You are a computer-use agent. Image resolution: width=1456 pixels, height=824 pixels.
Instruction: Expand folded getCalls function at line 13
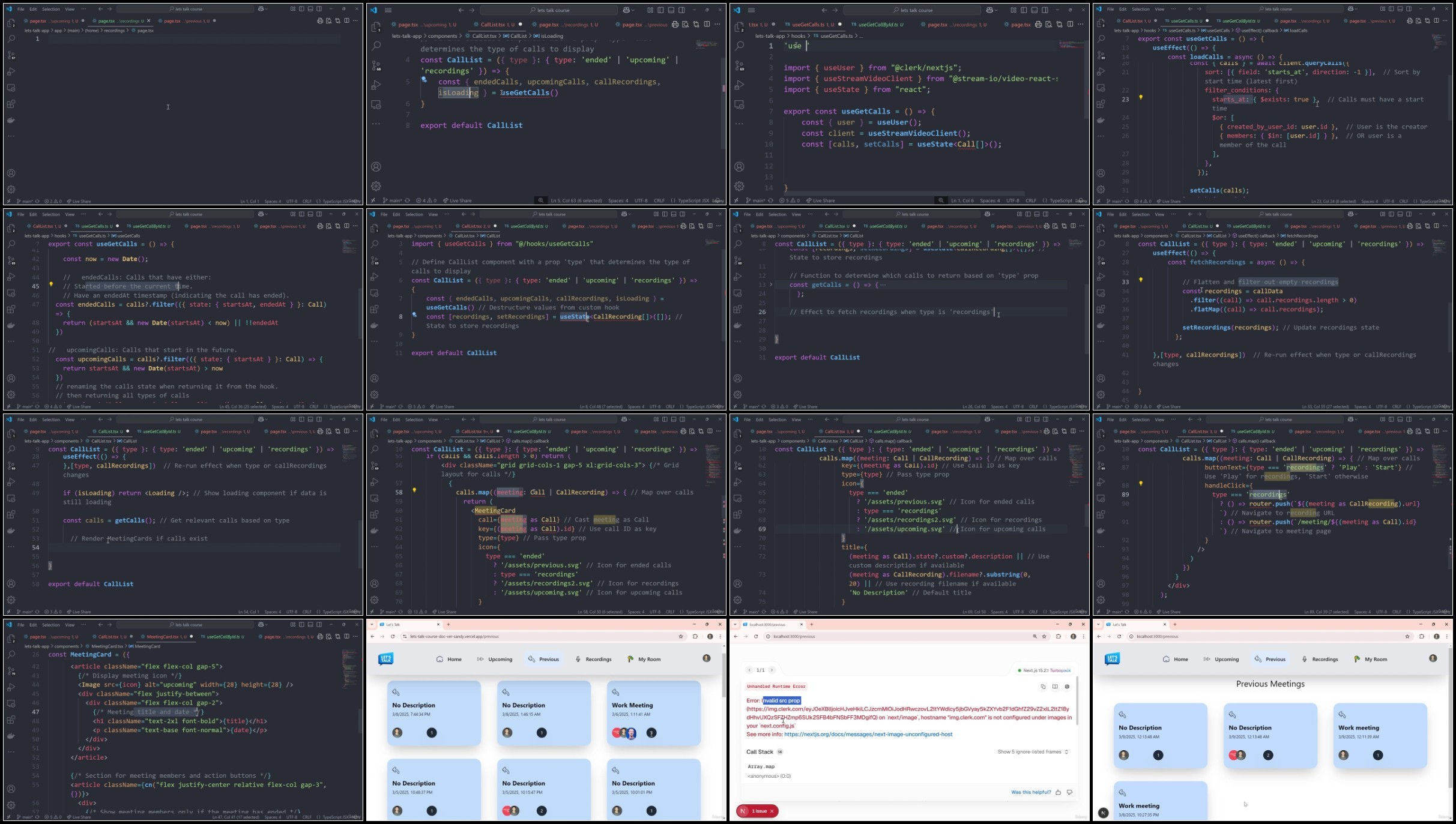click(772, 285)
